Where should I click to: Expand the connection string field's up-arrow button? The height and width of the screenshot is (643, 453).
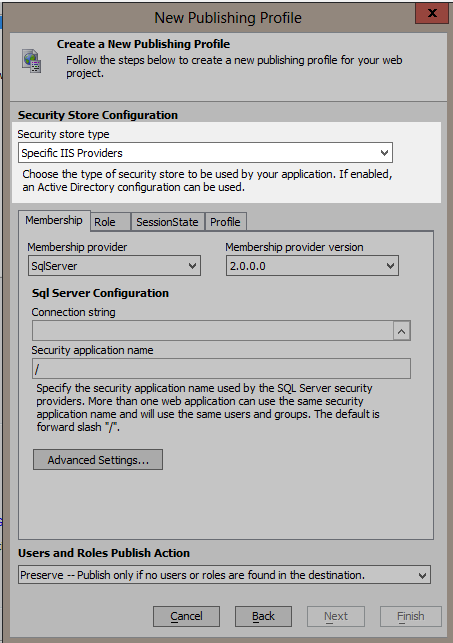(402, 331)
